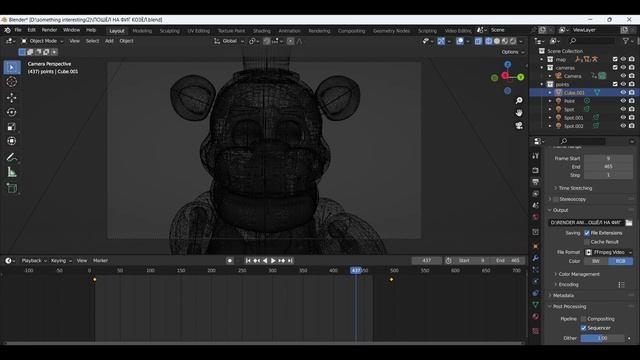Hide the Camera object eye icon
The height and width of the screenshot is (360, 640).
click(623, 76)
